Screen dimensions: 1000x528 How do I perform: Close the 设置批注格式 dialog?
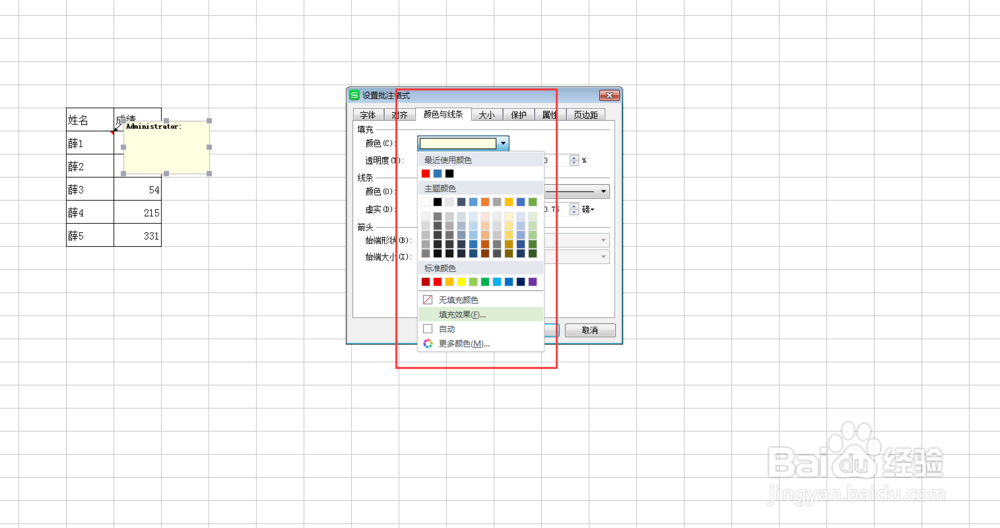point(609,95)
